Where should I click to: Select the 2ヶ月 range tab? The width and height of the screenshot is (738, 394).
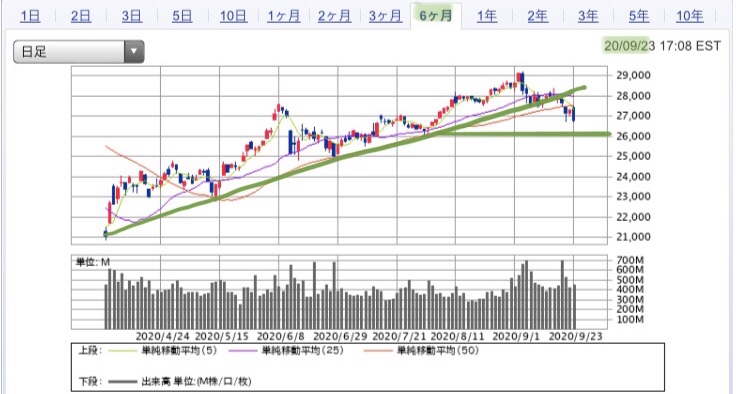[x=334, y=16]
